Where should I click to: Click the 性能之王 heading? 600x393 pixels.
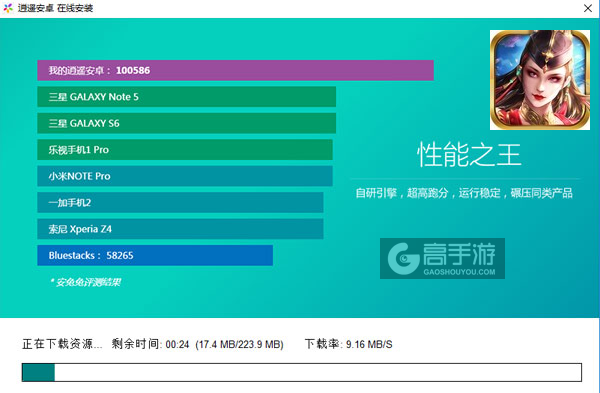469,155
